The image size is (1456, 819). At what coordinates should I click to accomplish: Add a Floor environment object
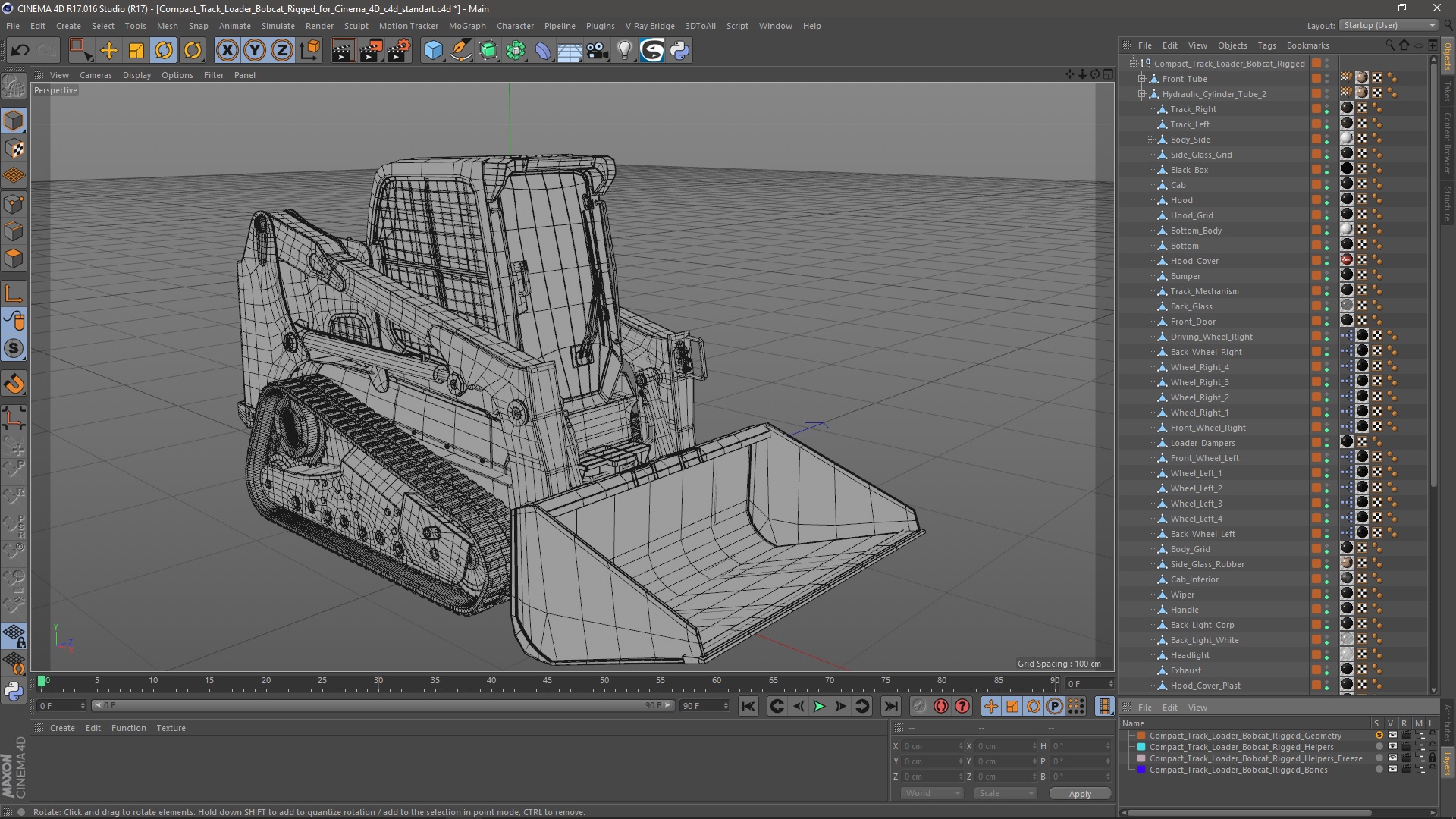pos(570,51)
